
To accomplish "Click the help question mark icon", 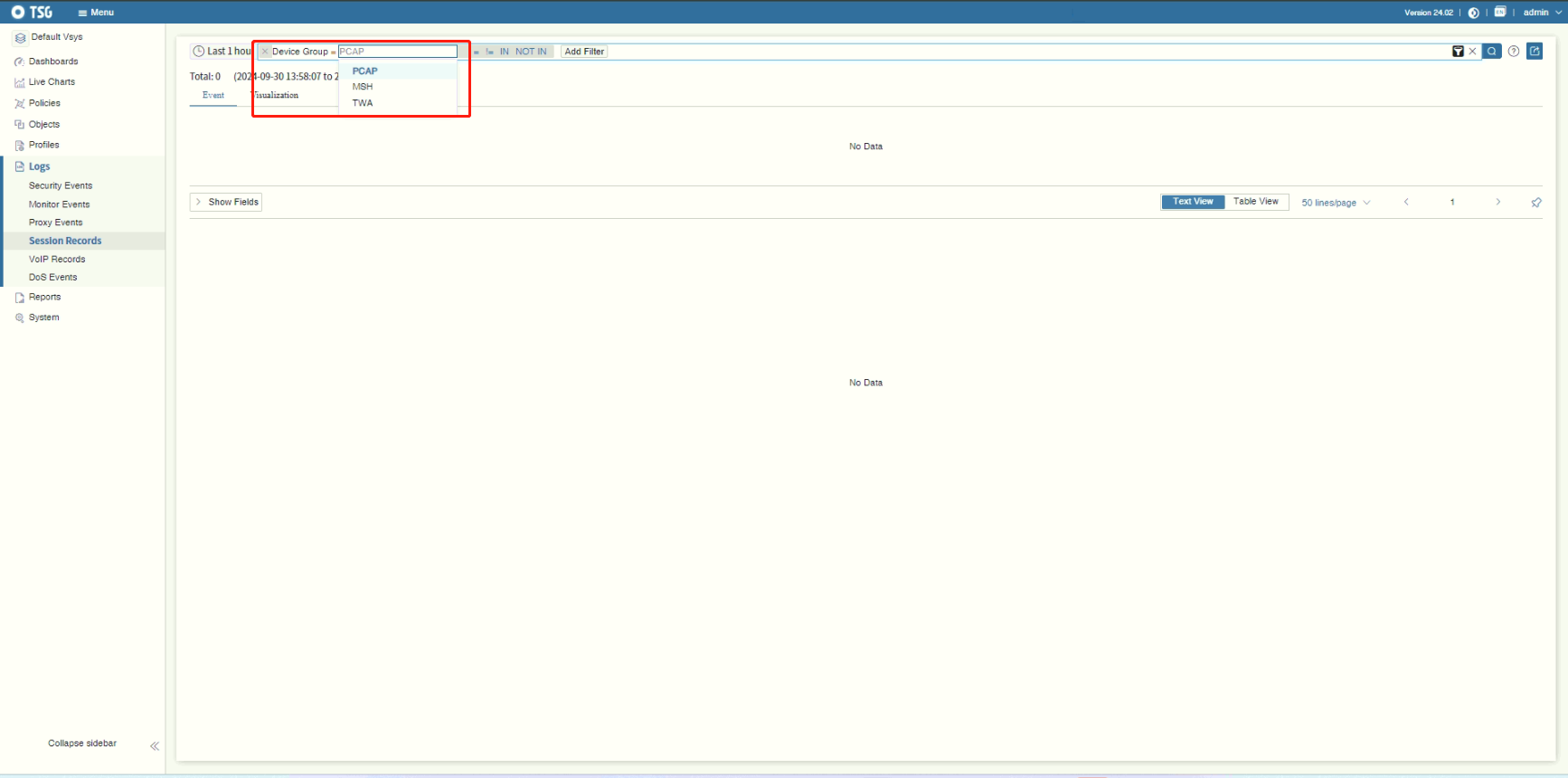I will [x=1514, y=52].
